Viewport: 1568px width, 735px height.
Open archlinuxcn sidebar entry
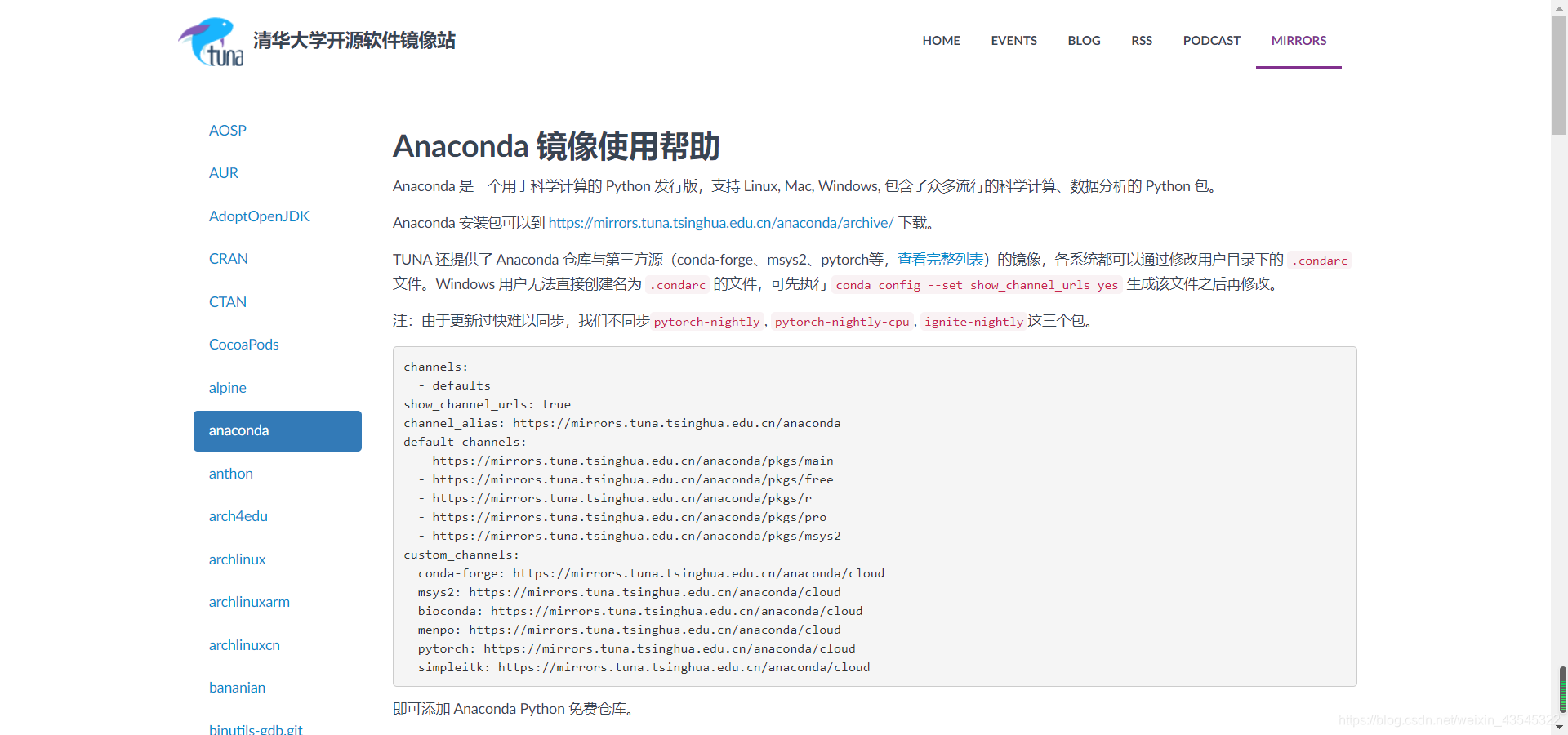(x=244, y=645)
